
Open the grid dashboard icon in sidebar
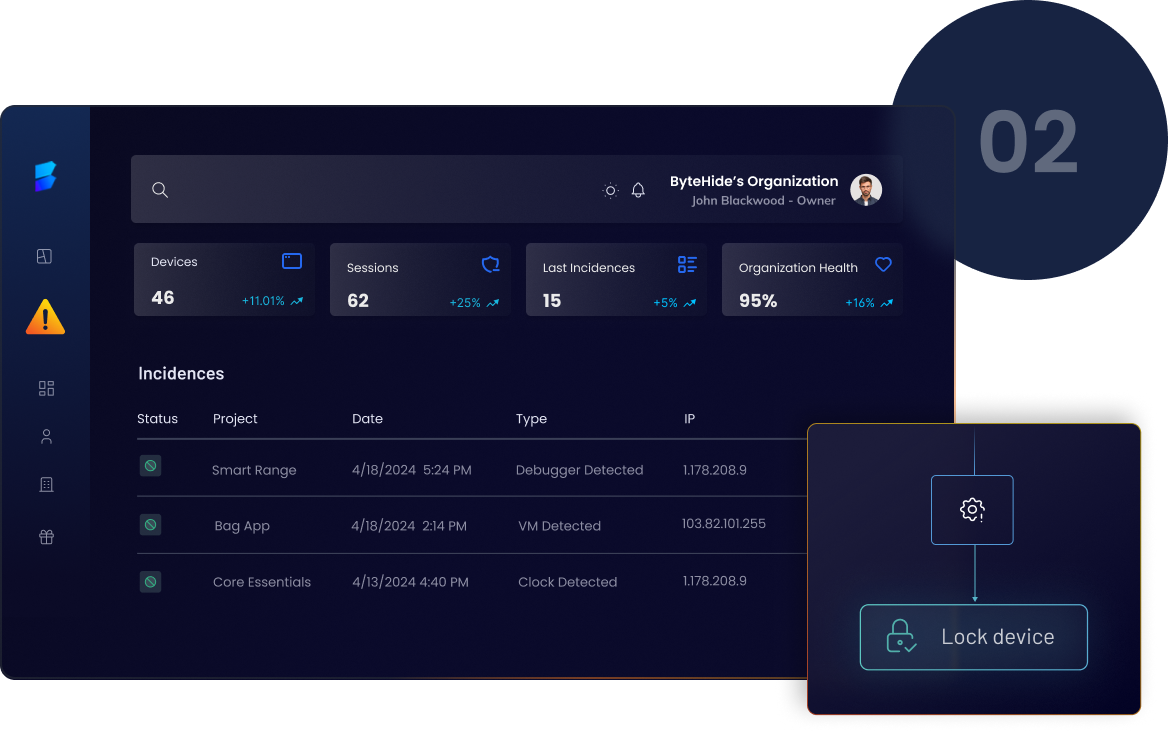(x=46, y=388)
